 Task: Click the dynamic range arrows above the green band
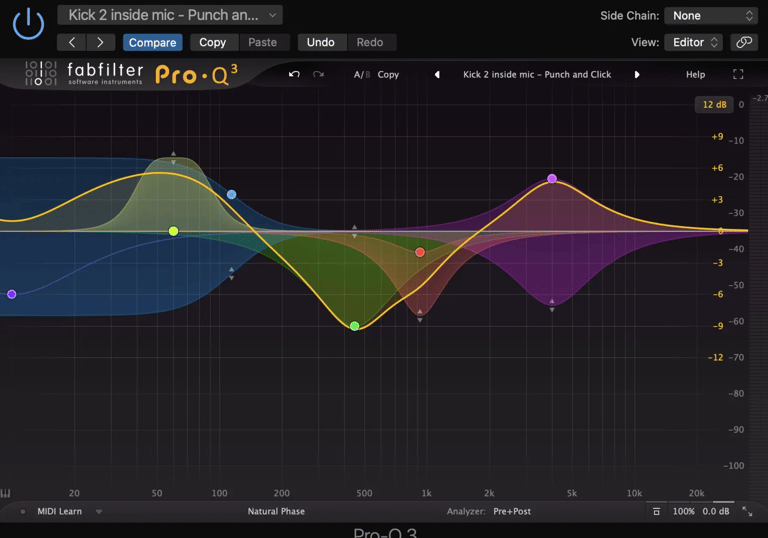[355, 231]
